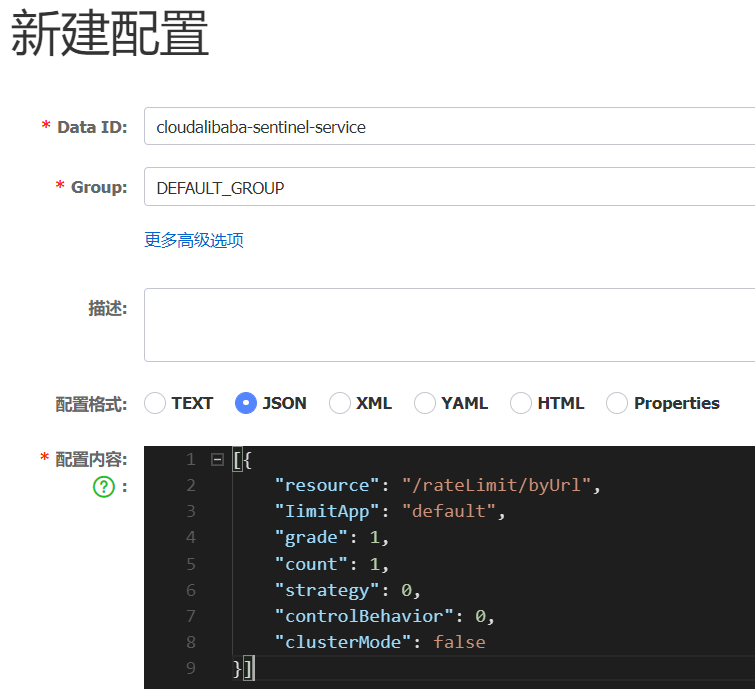This screenshot has height=689, width=755.
Task: Click the "grade" key on line 4
Action: click(311, 537)
